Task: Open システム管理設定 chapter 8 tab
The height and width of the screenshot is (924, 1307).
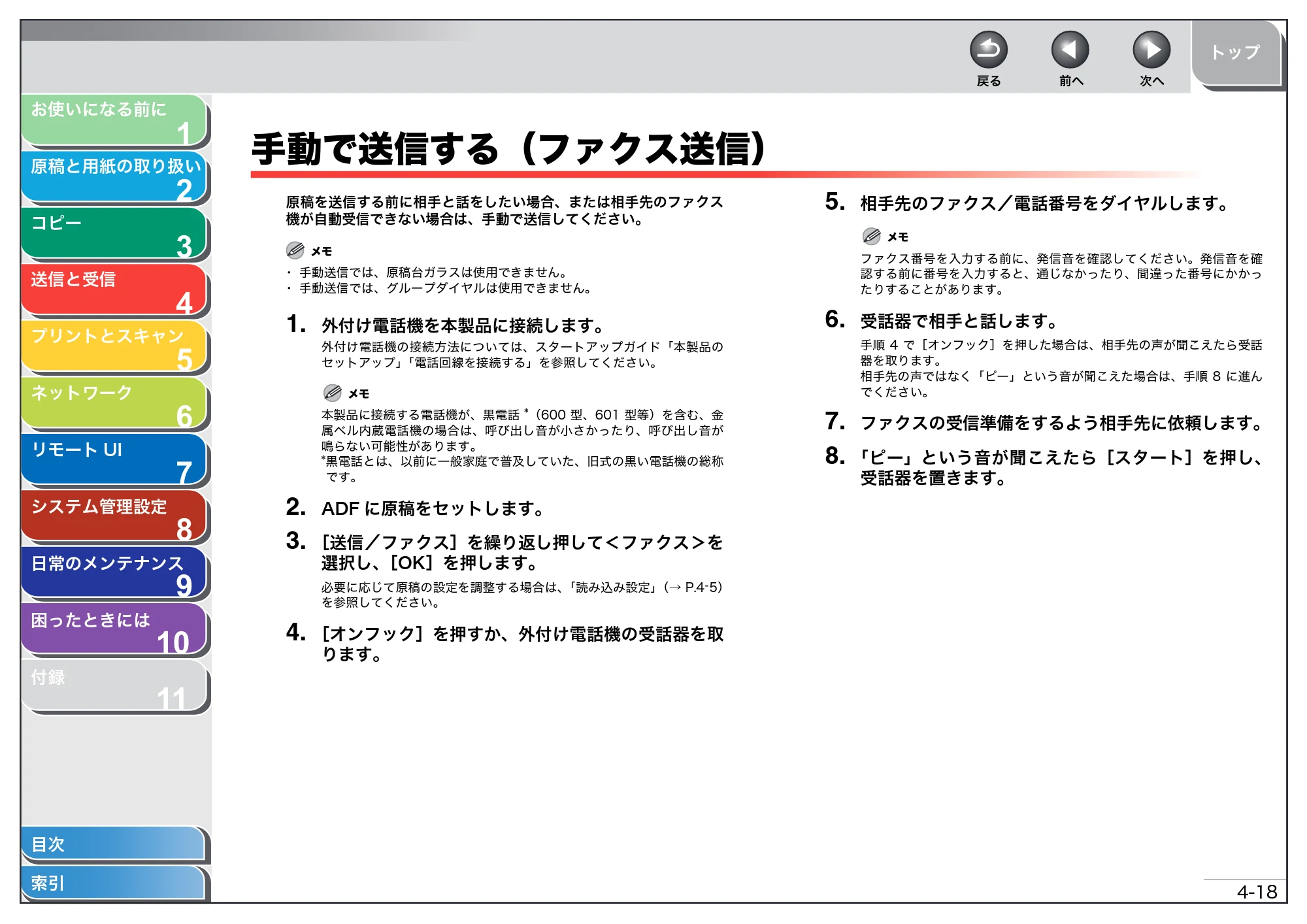Action: coord(114,517)
